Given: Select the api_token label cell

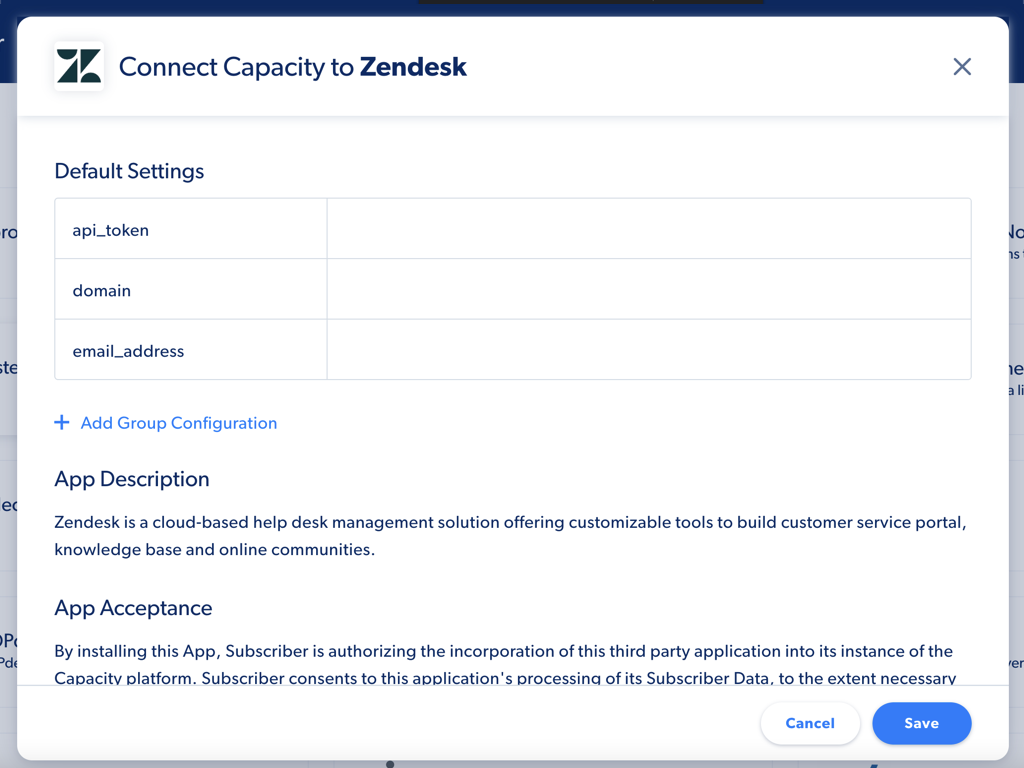Looking at the screenshot, I should point(191,229).
